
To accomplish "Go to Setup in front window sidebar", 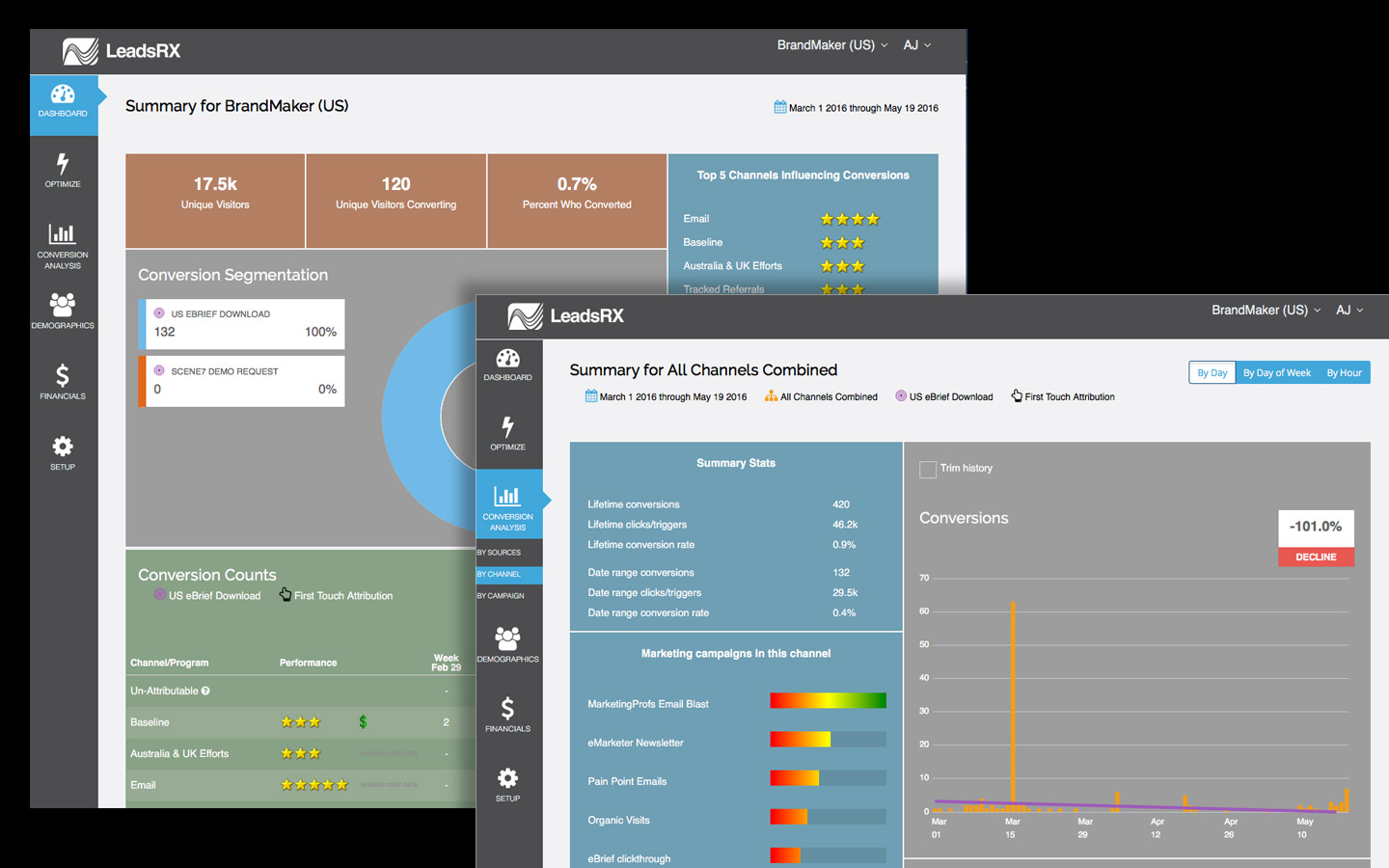I will [508, 784].
